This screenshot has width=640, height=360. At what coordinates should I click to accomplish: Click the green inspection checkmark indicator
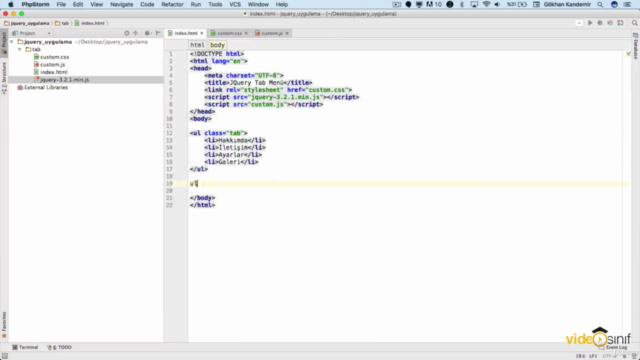coord(628,54)
